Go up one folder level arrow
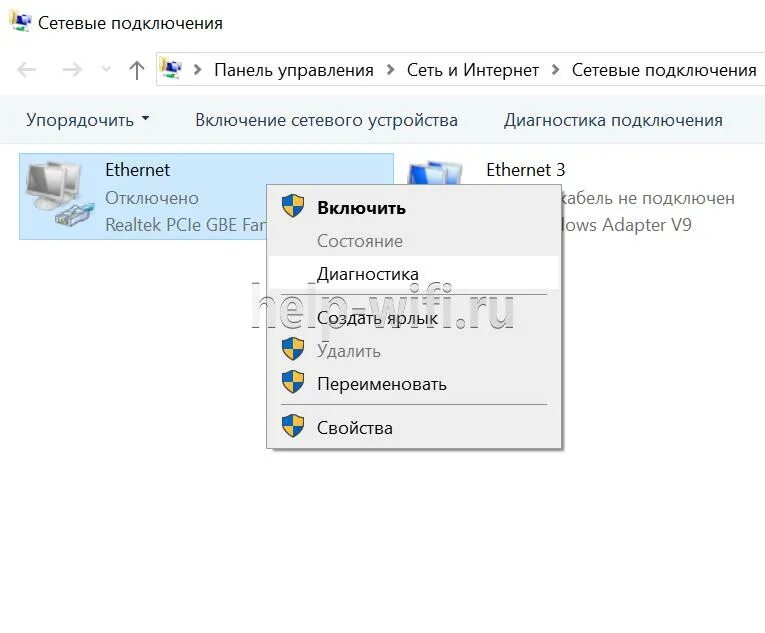Screen dimensions: 765x633 click(x=137, y=70)
